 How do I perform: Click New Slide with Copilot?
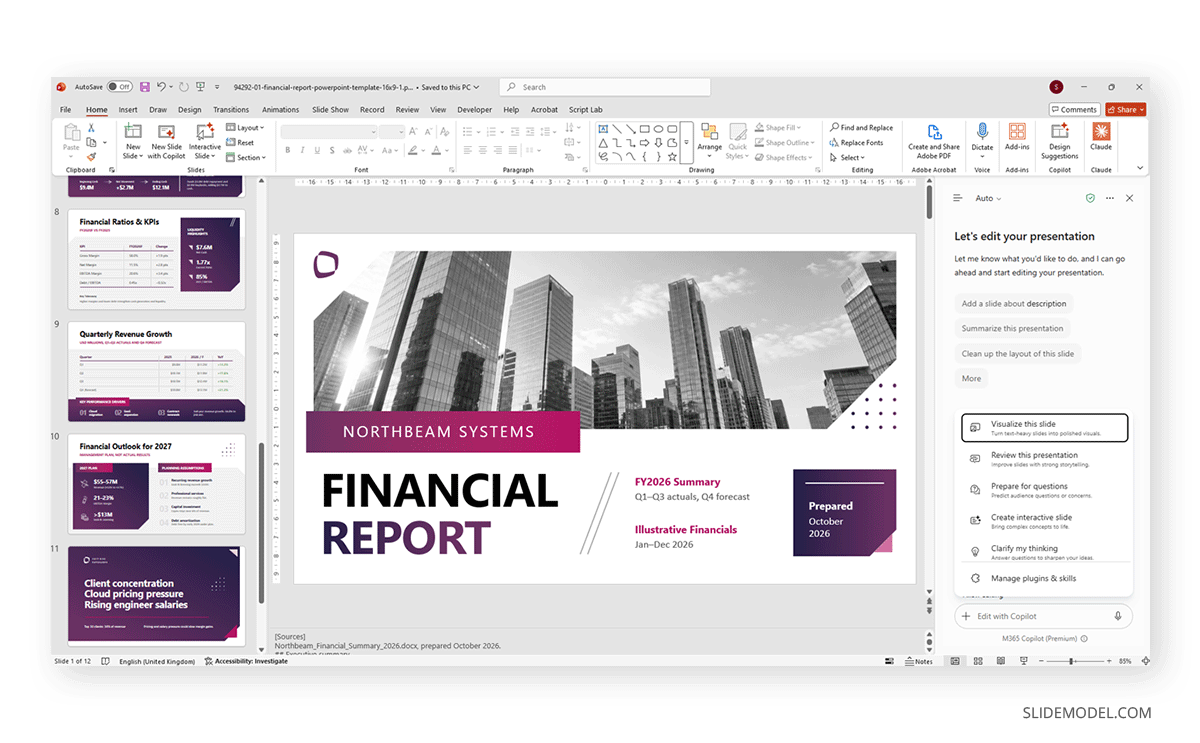pyautogui.click(x=167, y=141)
